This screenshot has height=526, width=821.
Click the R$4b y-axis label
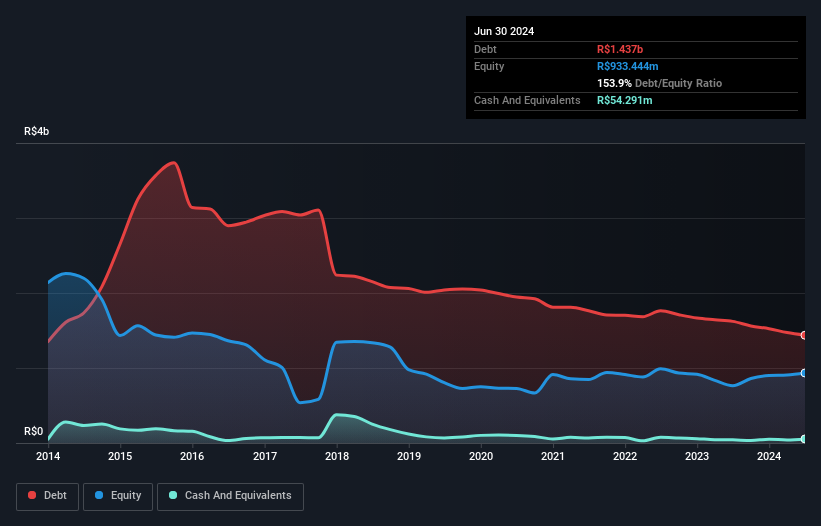tap(37, 131)
